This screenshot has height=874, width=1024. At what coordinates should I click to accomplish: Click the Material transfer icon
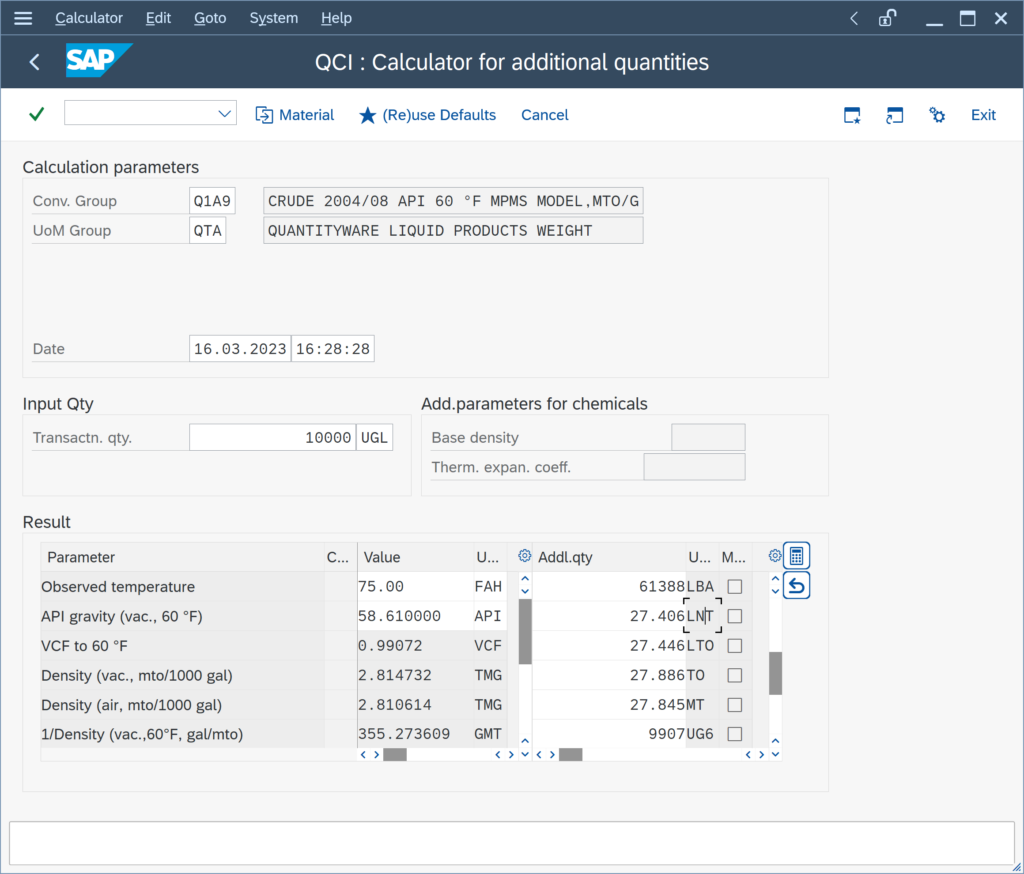tap(264, 115)
